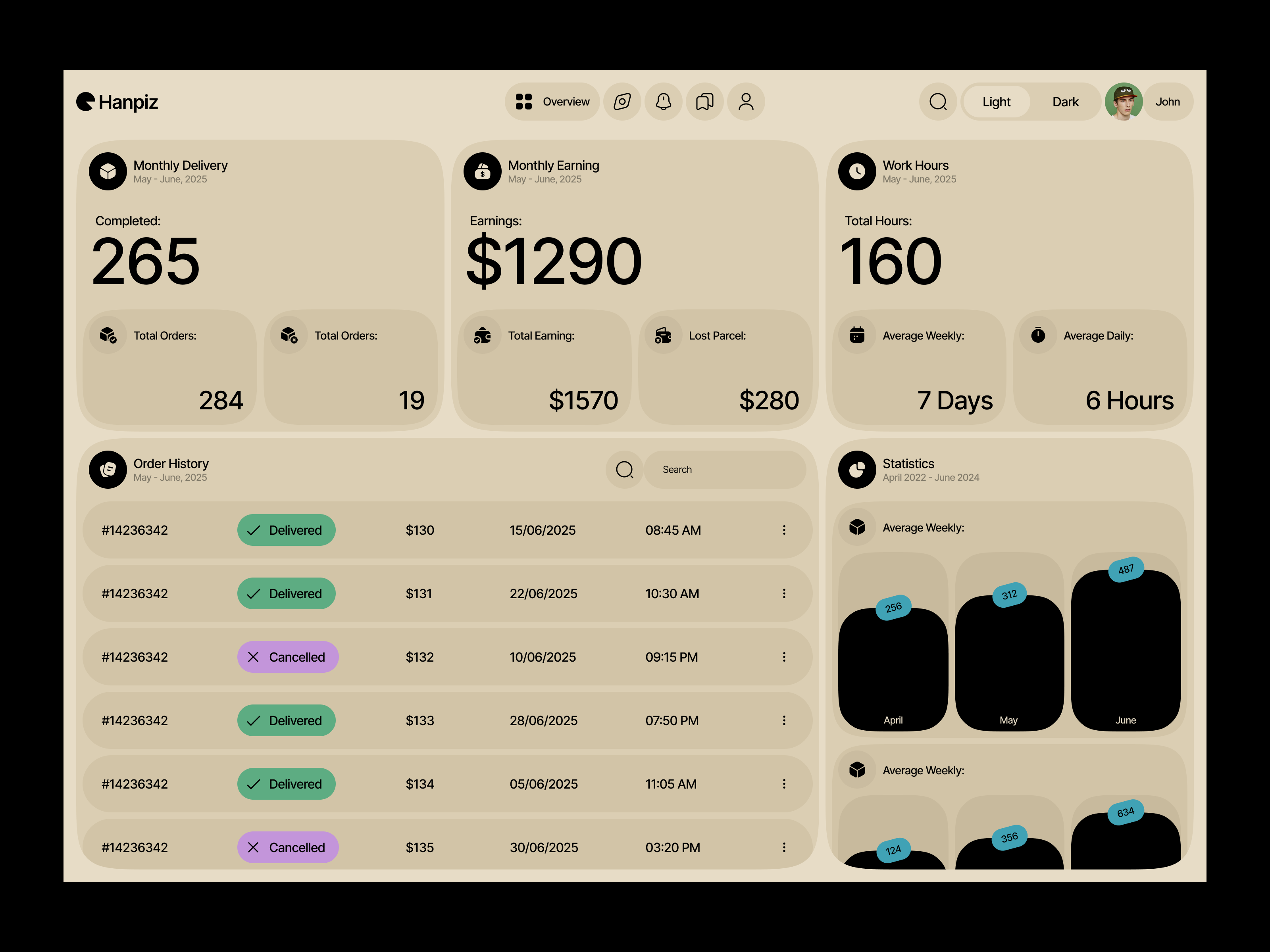Click the Work Hours clock icon

857,171
